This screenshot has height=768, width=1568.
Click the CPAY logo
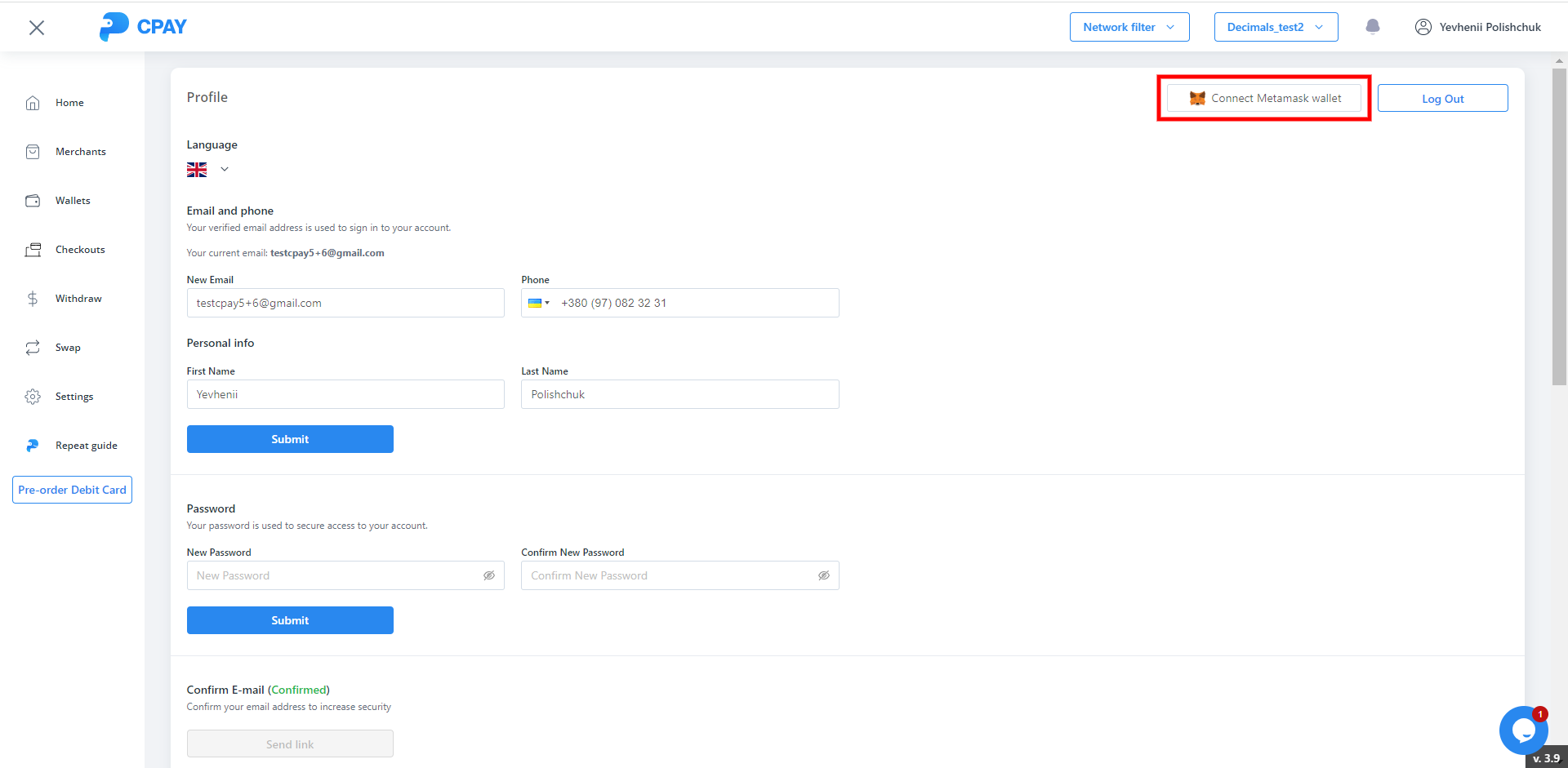tap(143, 27)
